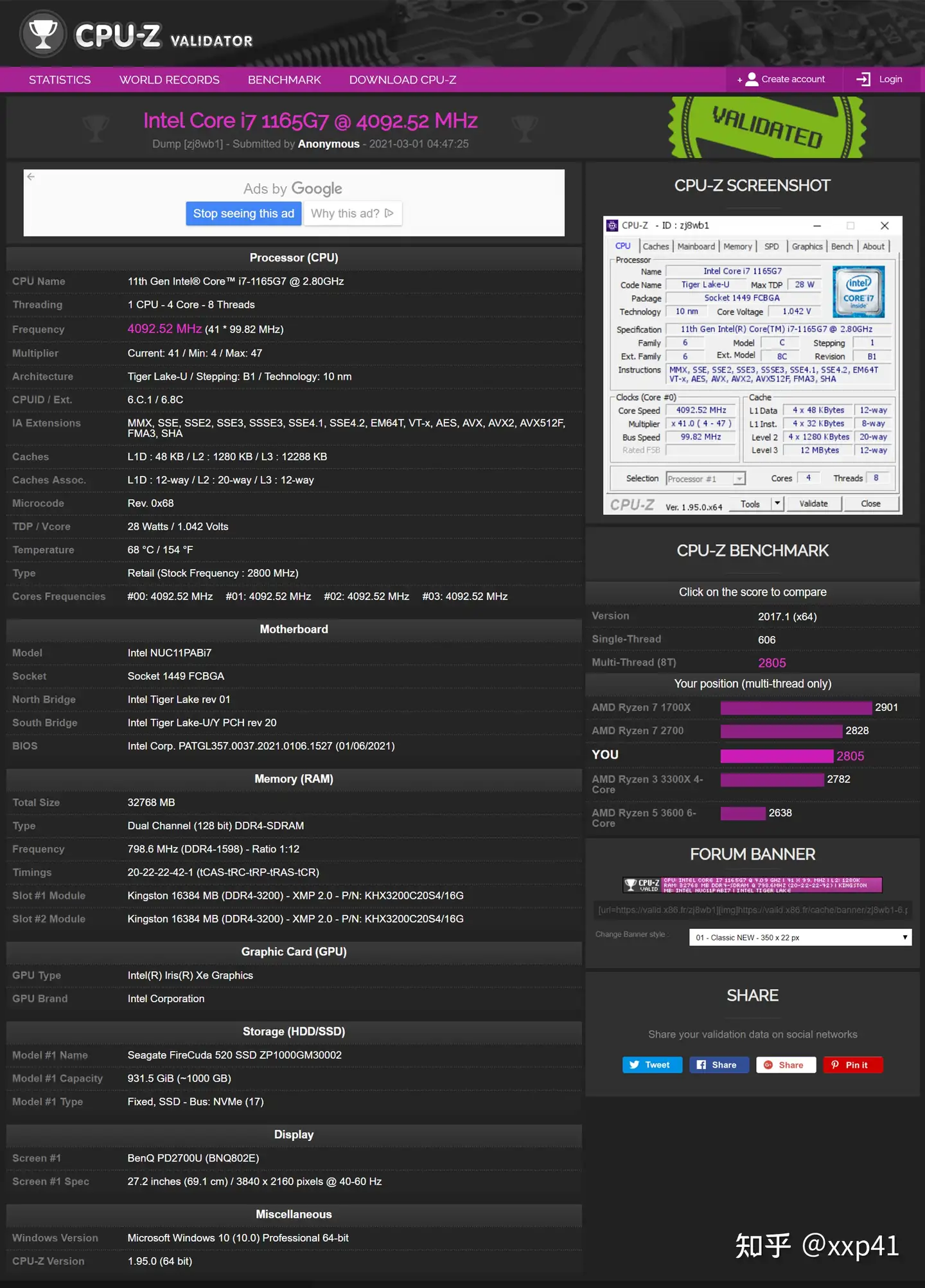Click the Intel NUC11PABi7 model text
Screen dimensions: 925x1288
tap(170, 653)
